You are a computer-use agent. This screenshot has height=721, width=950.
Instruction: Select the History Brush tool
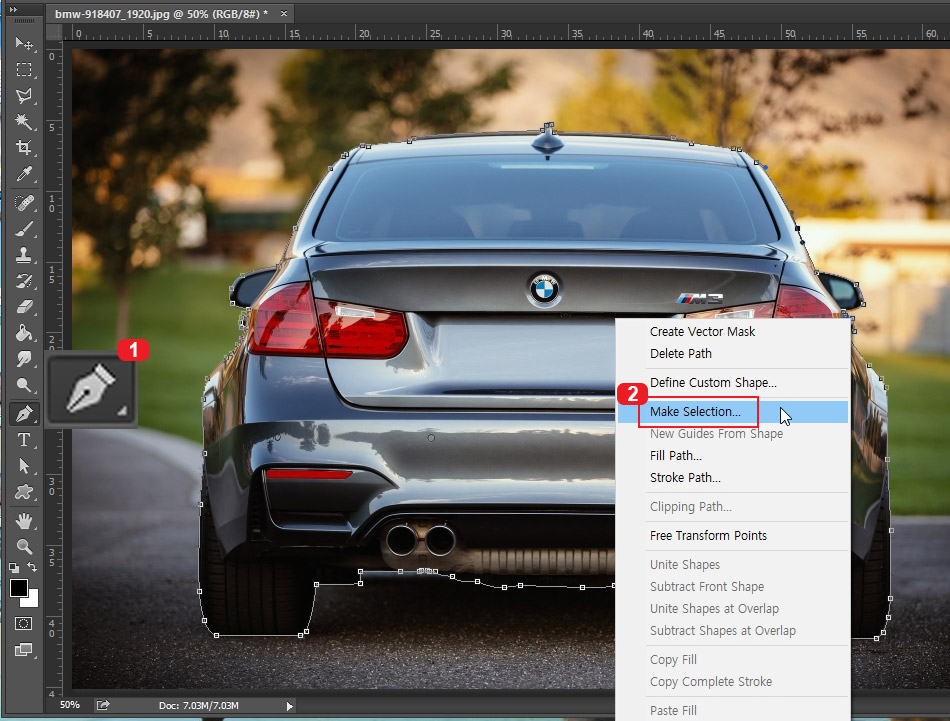(x=24, y=281)
